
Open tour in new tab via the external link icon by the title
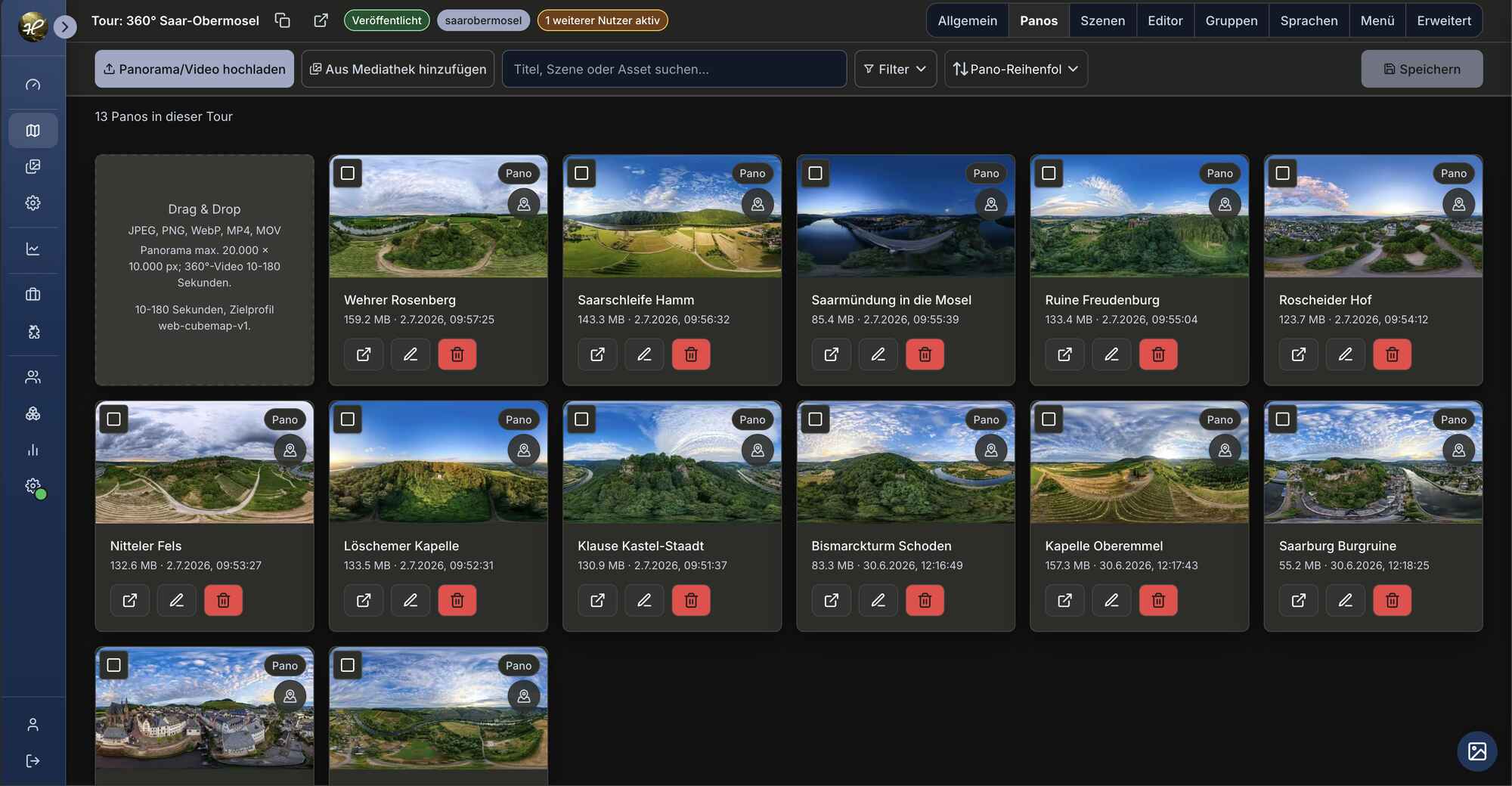pyautogui.click(x=321, y=20)
